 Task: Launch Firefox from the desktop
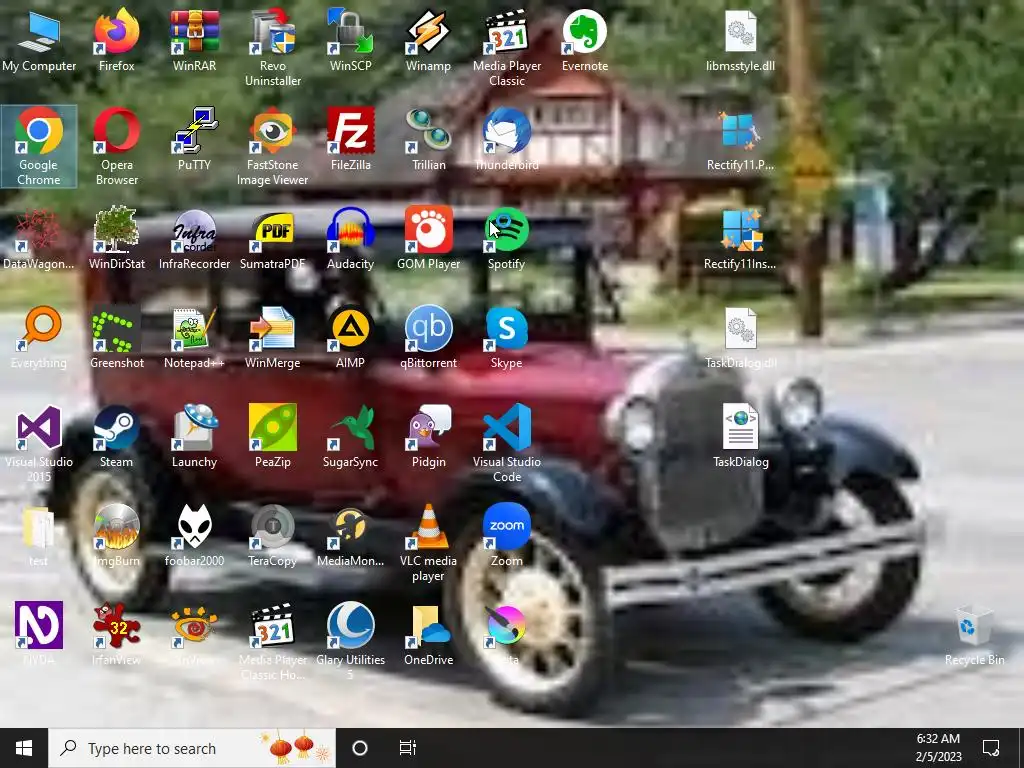point(116,33)
